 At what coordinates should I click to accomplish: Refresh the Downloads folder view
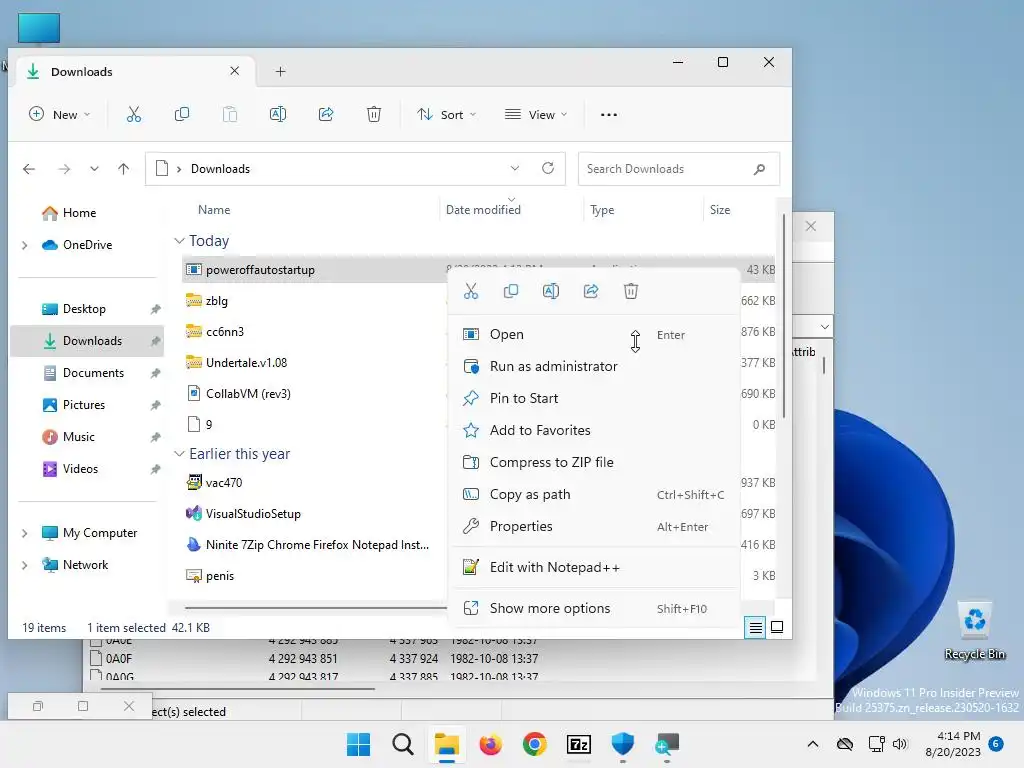coord(548,168)
